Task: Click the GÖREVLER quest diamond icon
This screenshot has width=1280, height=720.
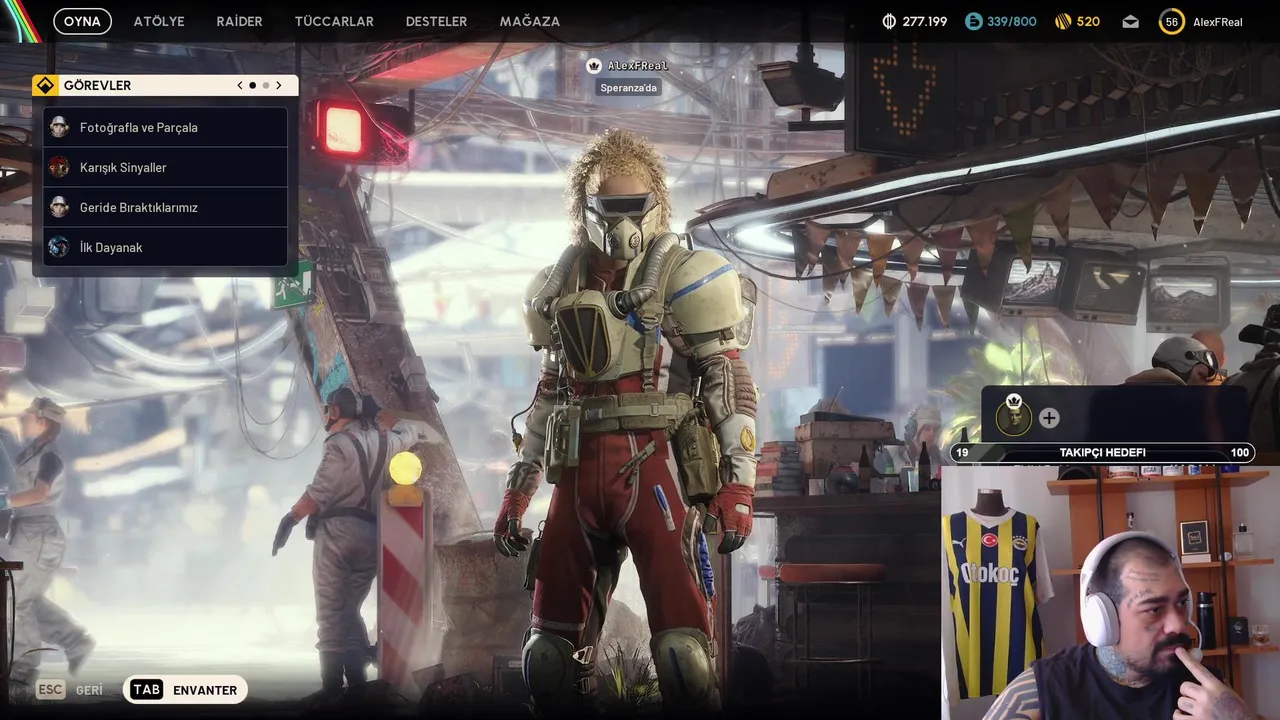Action: (44, 85)
